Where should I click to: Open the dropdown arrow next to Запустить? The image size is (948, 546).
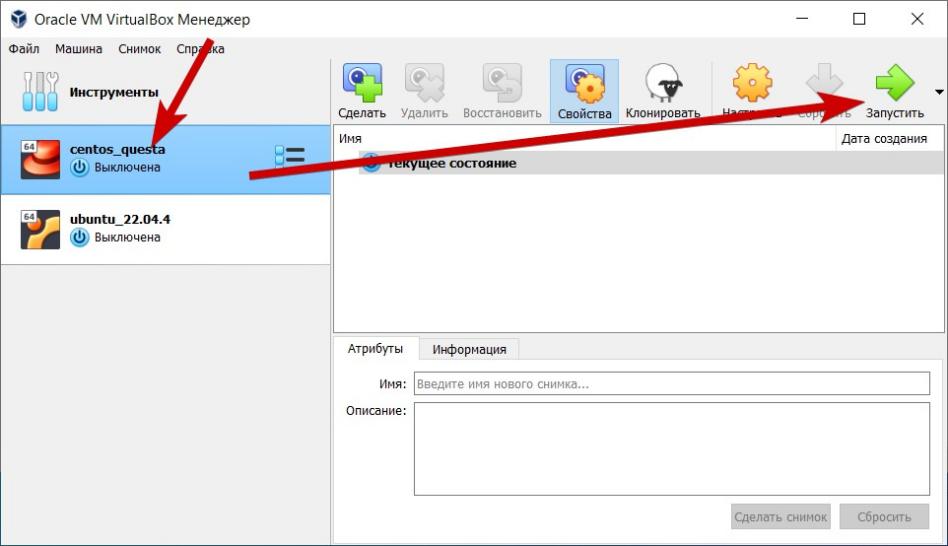tap(939, 92)
